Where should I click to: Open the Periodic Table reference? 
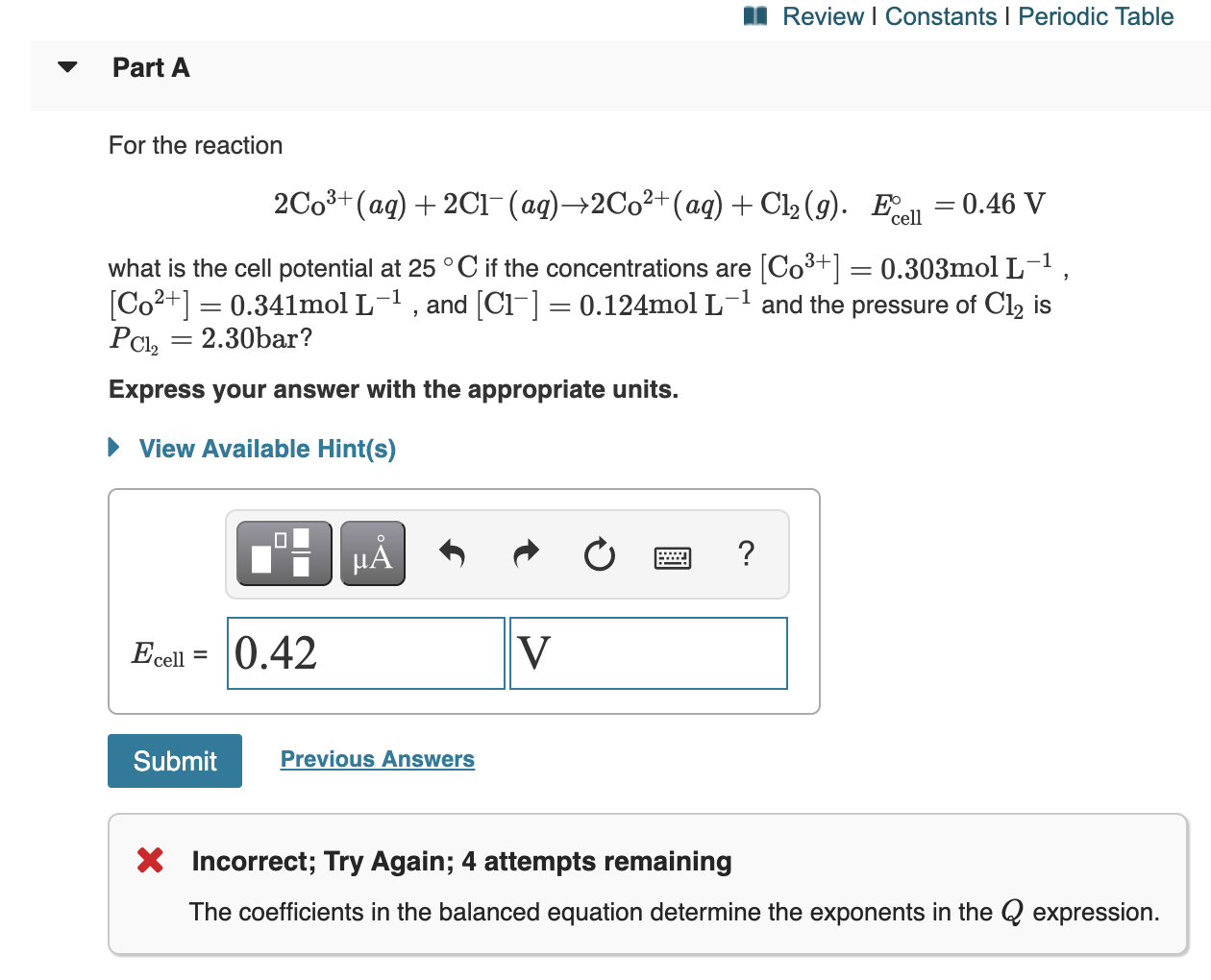(1096, 16)
